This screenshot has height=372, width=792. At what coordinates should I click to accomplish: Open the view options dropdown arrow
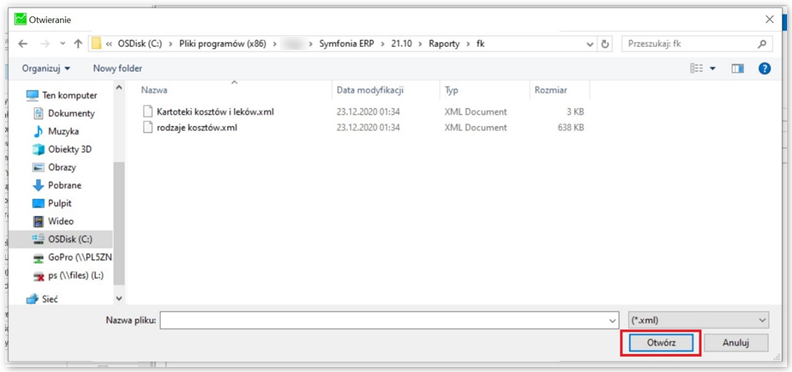point(713,68)
